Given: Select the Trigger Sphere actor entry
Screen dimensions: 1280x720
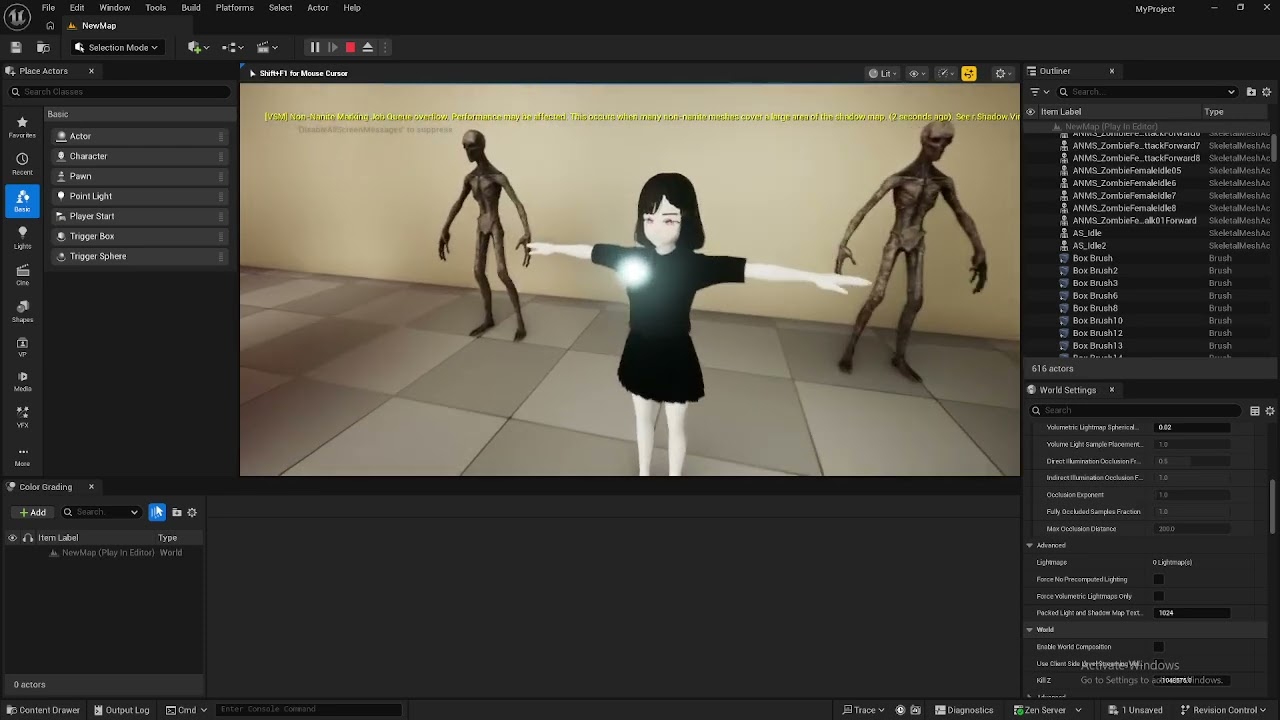Looking at the screenshot, I should (139, 256).
